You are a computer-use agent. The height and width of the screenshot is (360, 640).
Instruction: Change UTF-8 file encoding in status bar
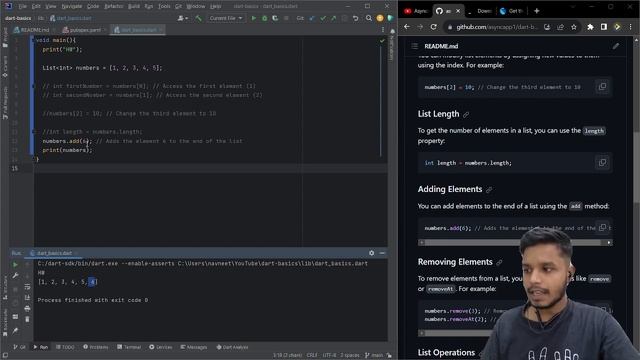point(329,355)
